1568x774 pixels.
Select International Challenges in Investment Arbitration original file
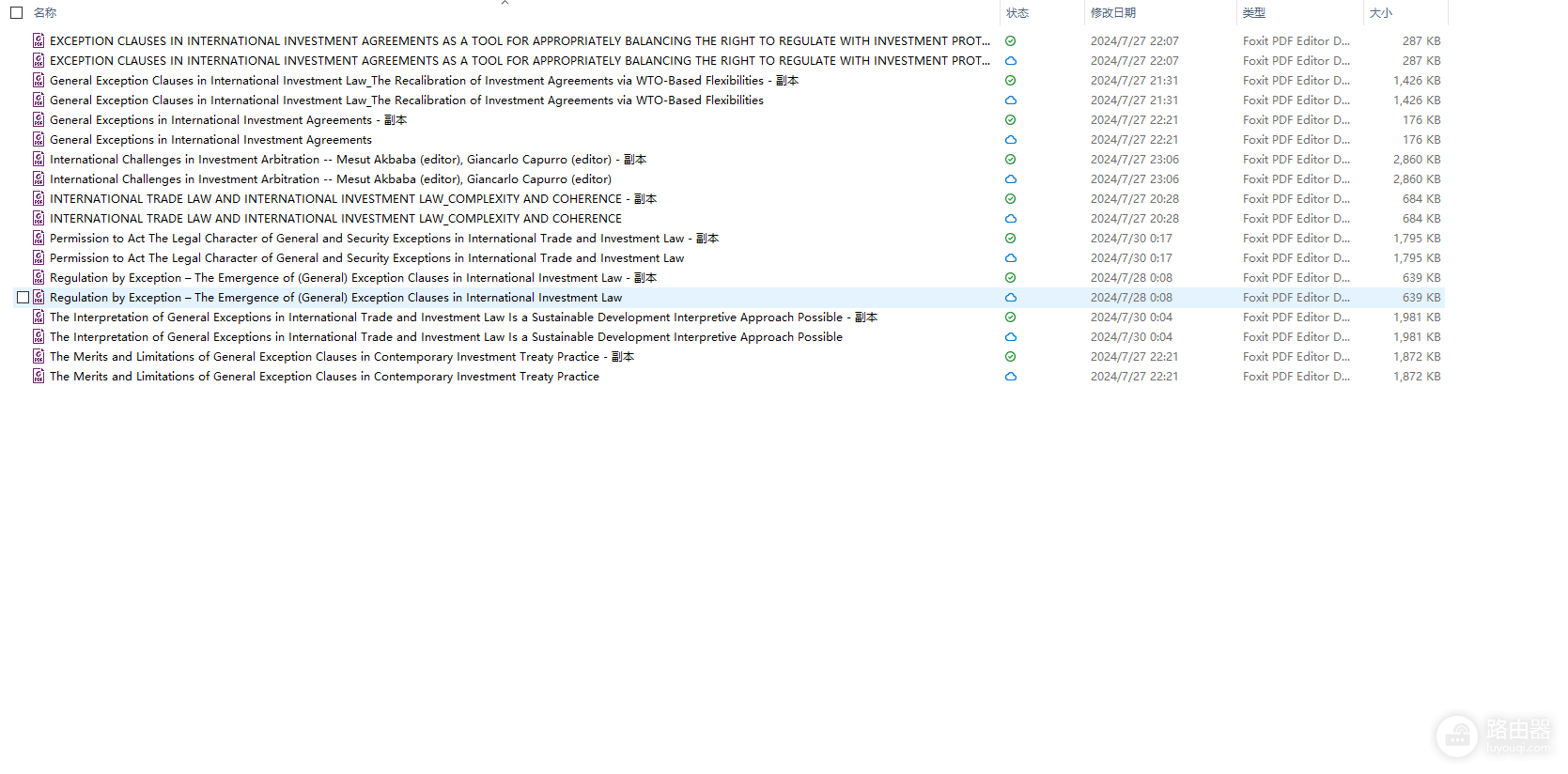click(x=330, y=178)
